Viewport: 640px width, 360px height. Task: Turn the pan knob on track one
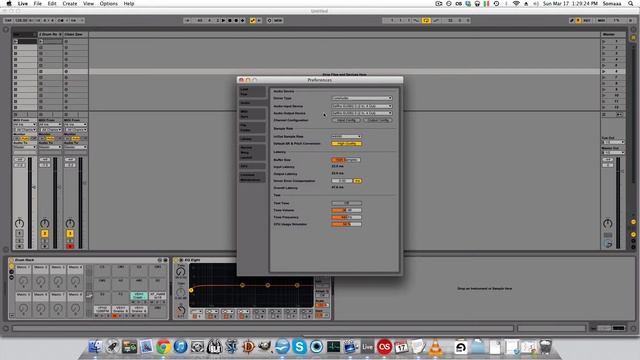click(19, 223)
